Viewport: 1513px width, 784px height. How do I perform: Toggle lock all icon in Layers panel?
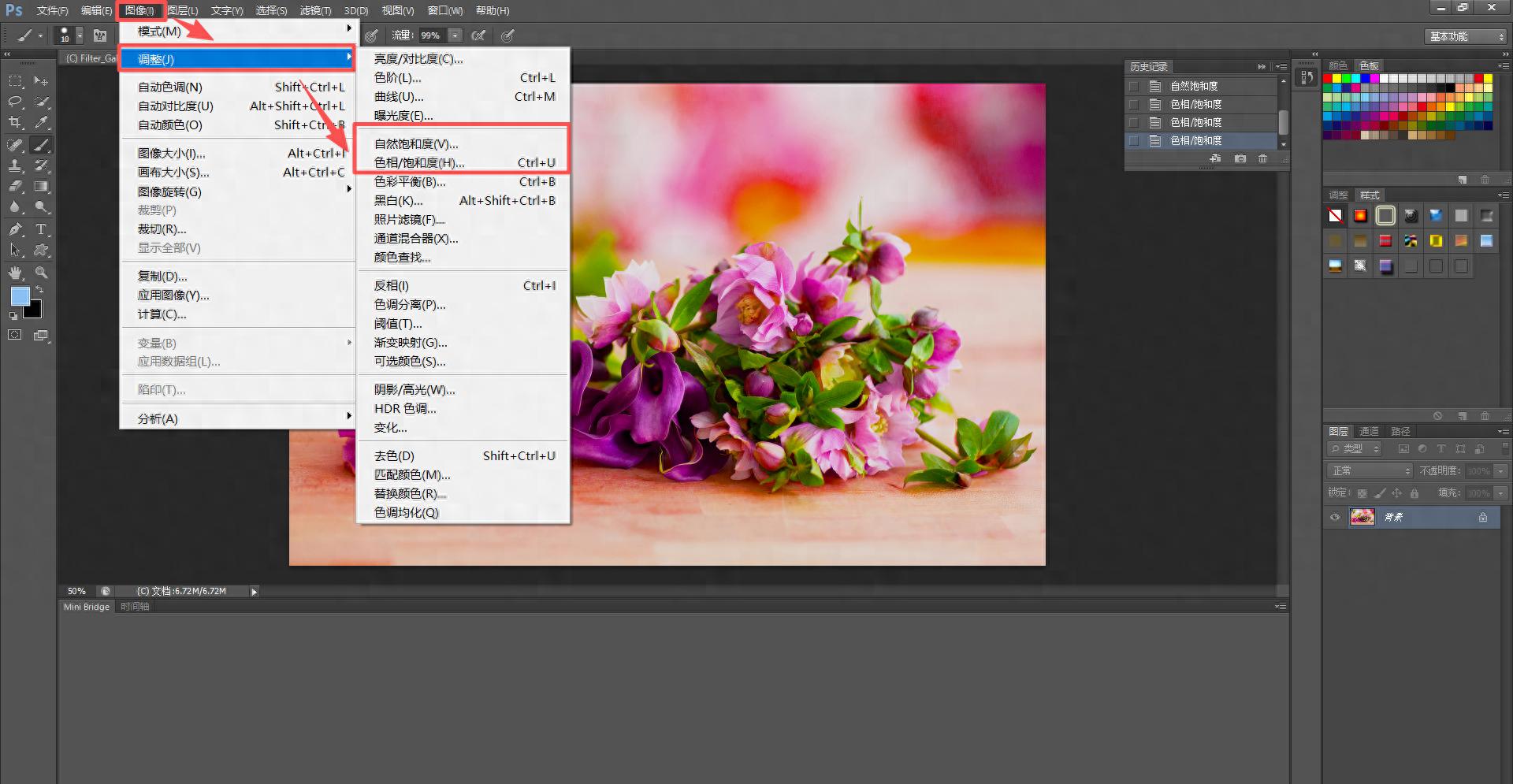1414,493
